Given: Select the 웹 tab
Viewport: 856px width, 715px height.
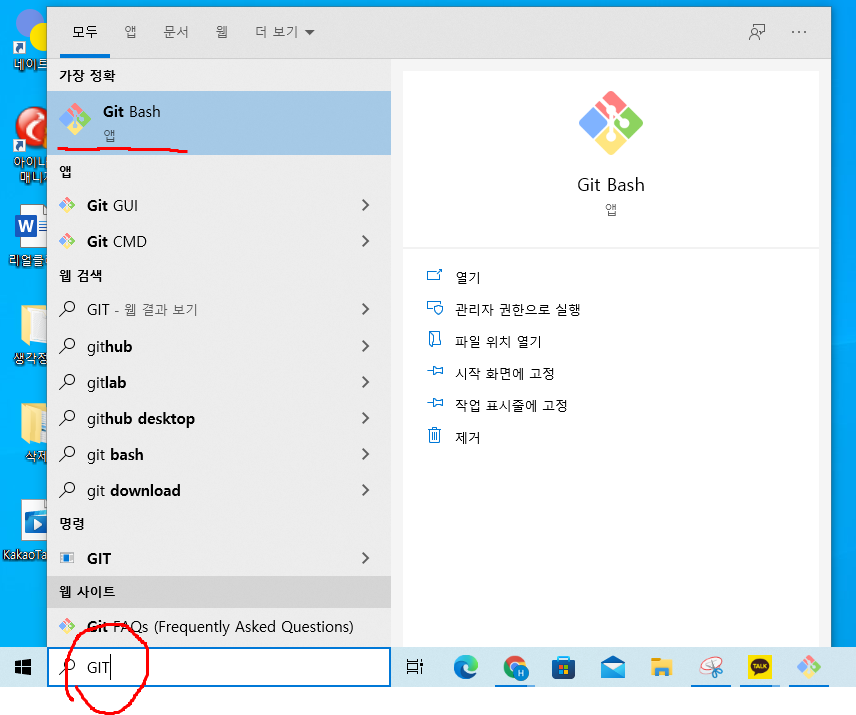Looking at the screenshot, I should 222,32.
